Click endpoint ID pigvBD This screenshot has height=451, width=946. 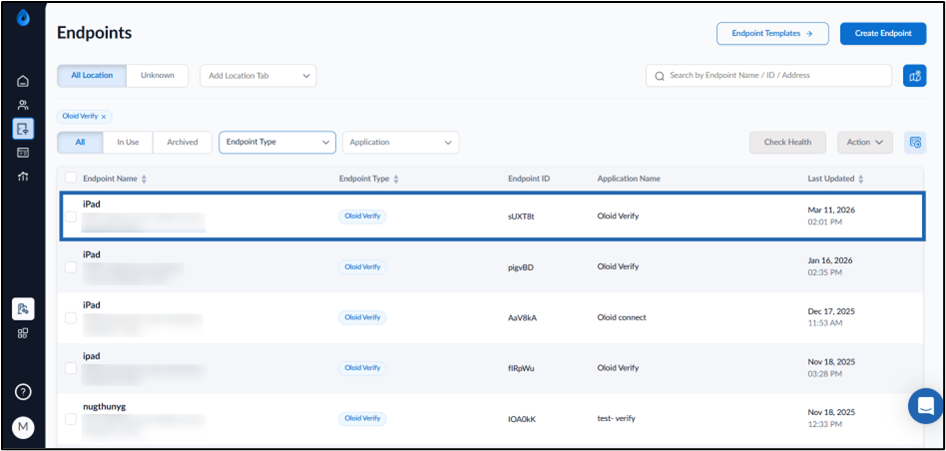[x=521, y=267]
